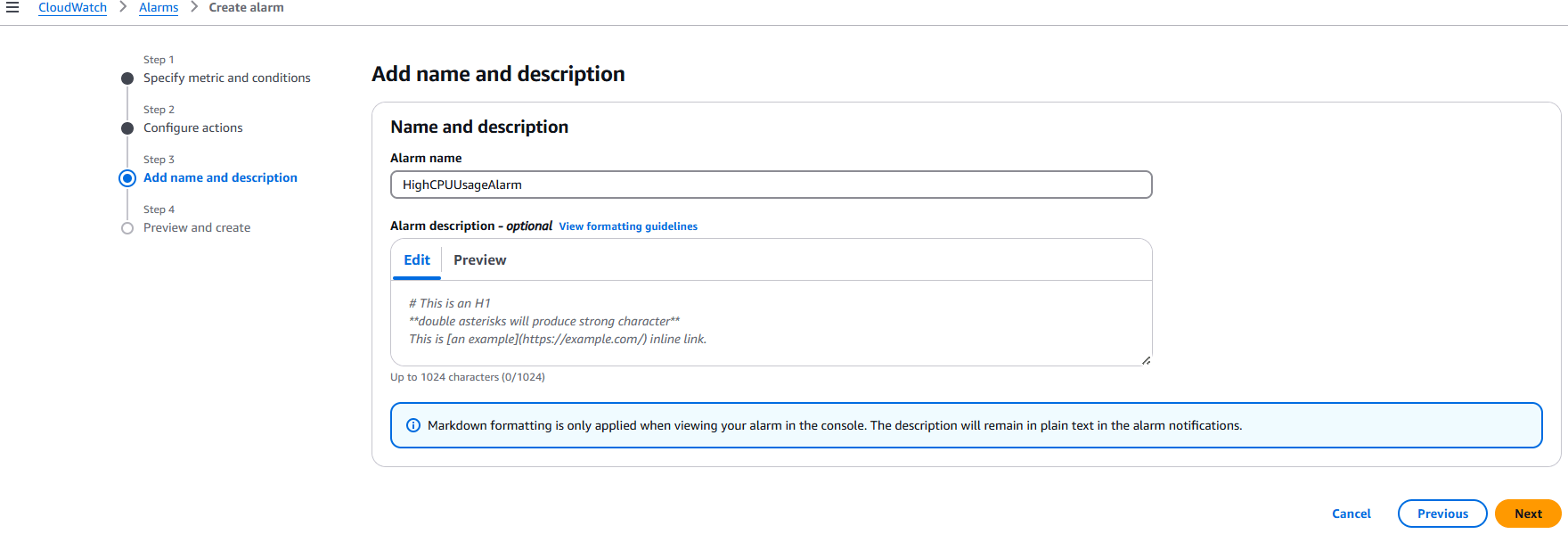Click the orange Next button
Viewport: 1568px width, 534px height.
point(1527,513)
